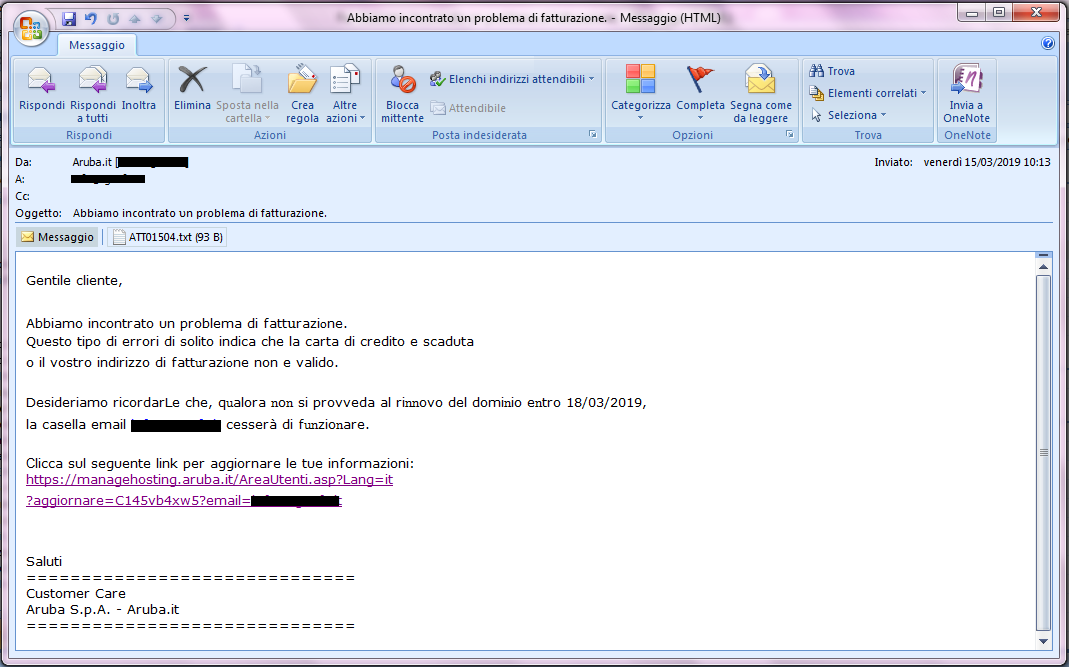Open the Seleziona dropdown
This screenshot has width=1069, height=667.
click(x=849, y=115)
